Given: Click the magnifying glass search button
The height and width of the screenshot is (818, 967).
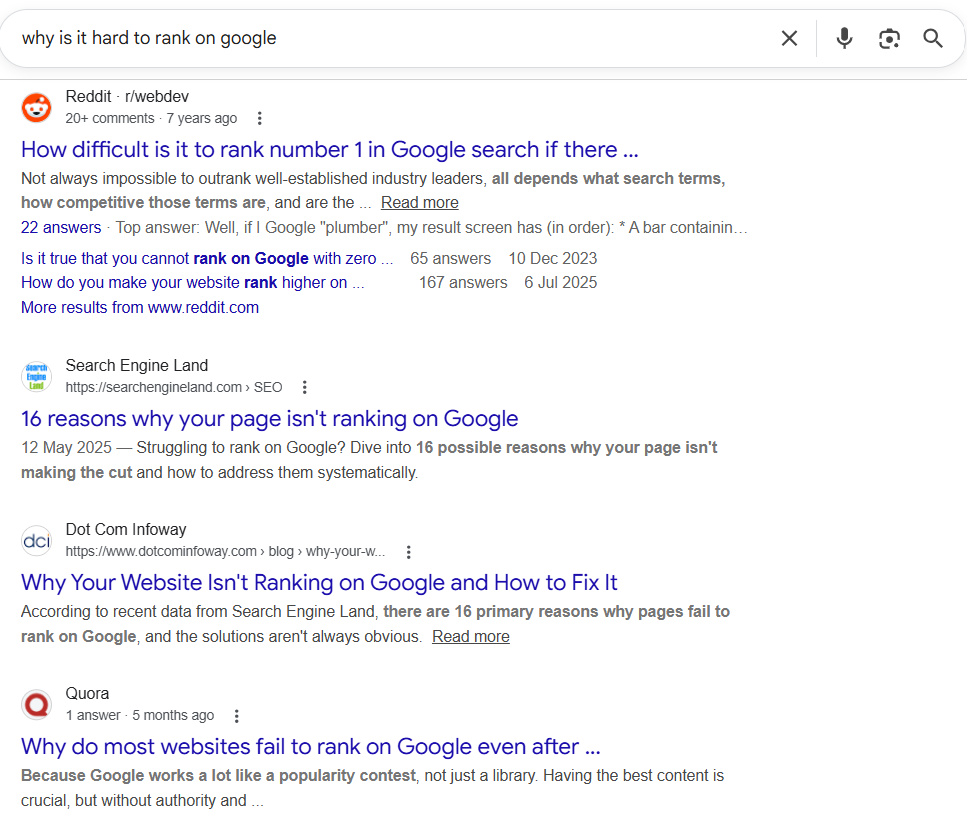Looking at the screenshot, I should (933, 39).
